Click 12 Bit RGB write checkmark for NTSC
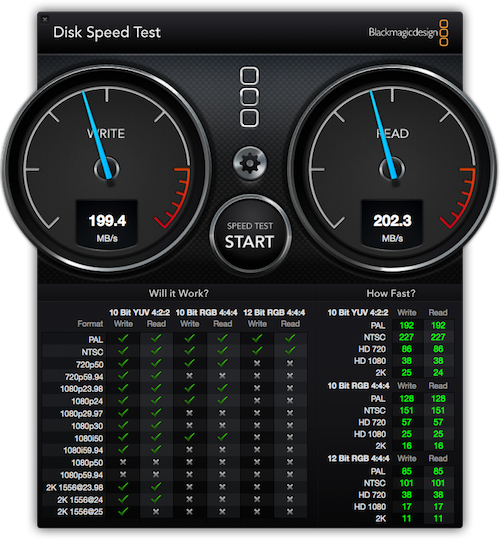Viewport: 500px width, 540px height. coord(257,351)
